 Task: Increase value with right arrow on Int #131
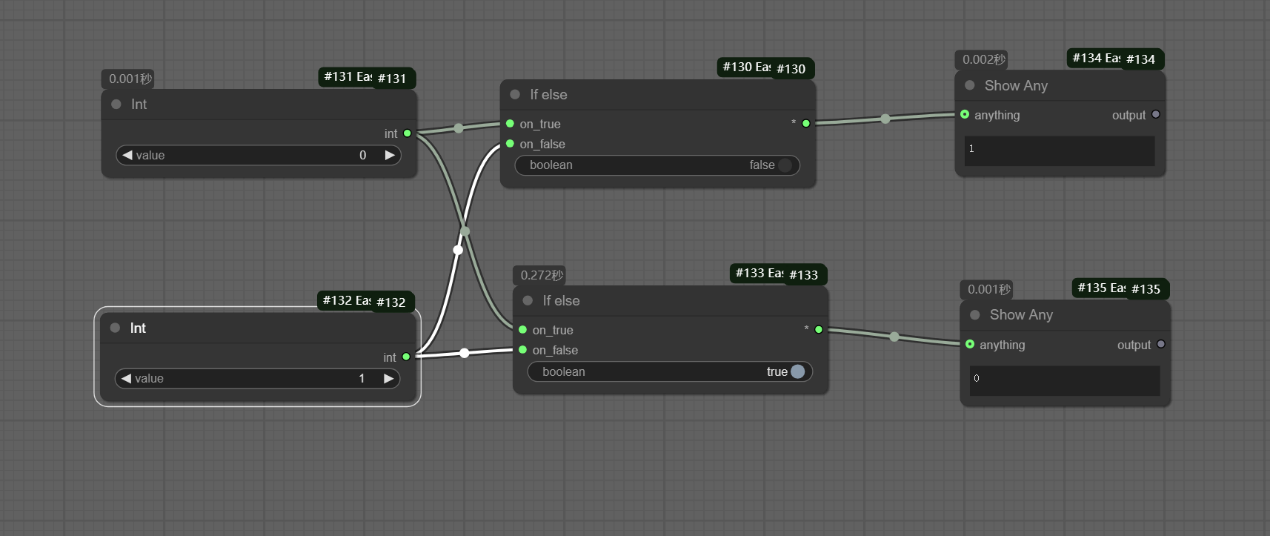(389, 155)
